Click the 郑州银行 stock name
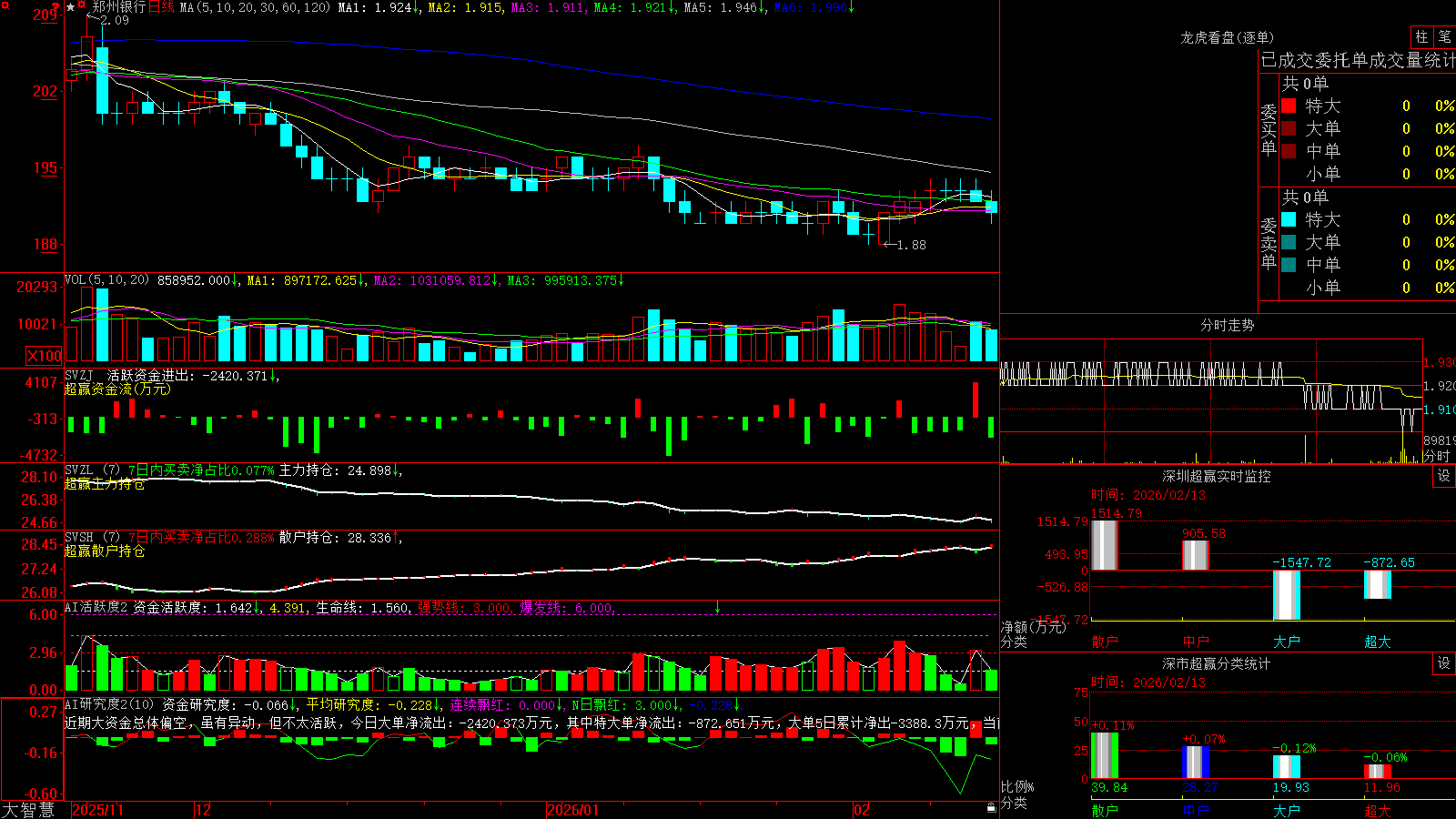 tap(118, 7)
